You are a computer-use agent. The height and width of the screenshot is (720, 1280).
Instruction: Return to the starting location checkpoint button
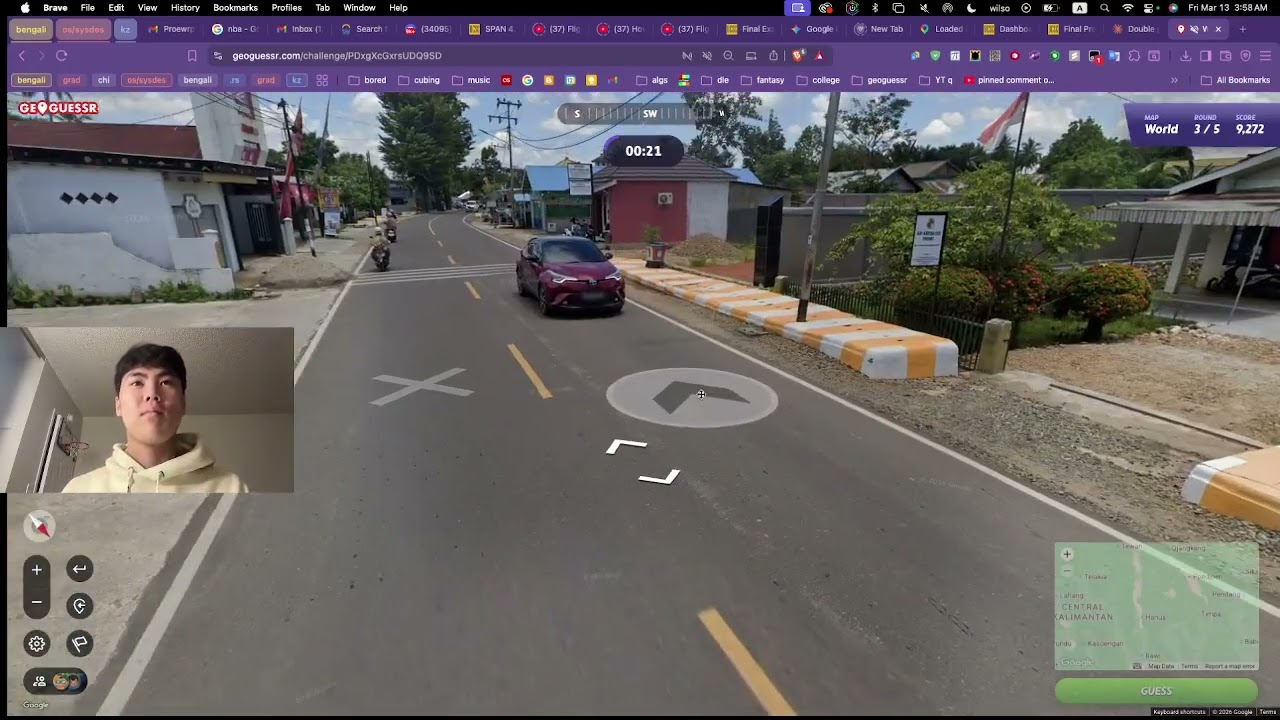[80, 605]
